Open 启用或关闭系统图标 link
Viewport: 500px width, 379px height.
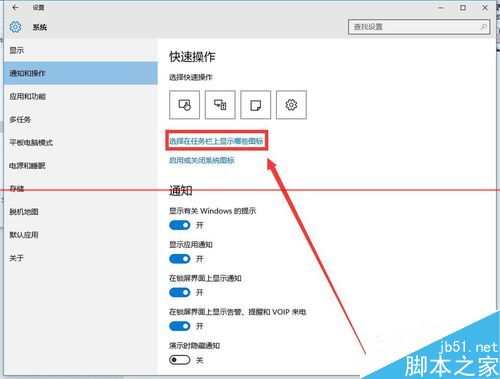[201, 160]
